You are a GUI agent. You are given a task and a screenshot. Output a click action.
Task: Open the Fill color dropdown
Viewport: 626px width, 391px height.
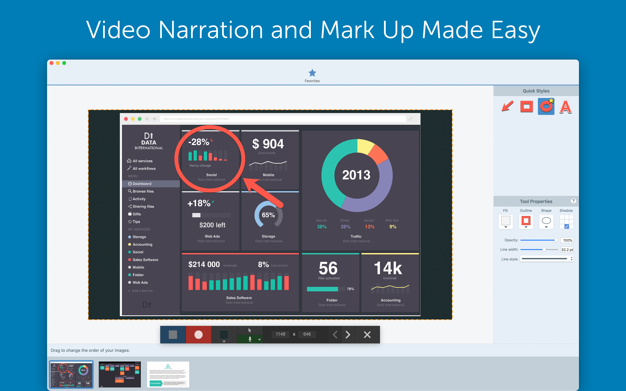tap(506, 222)
